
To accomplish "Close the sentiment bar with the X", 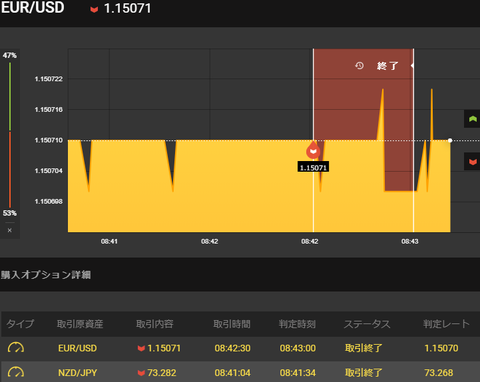I will coord(10,230).
